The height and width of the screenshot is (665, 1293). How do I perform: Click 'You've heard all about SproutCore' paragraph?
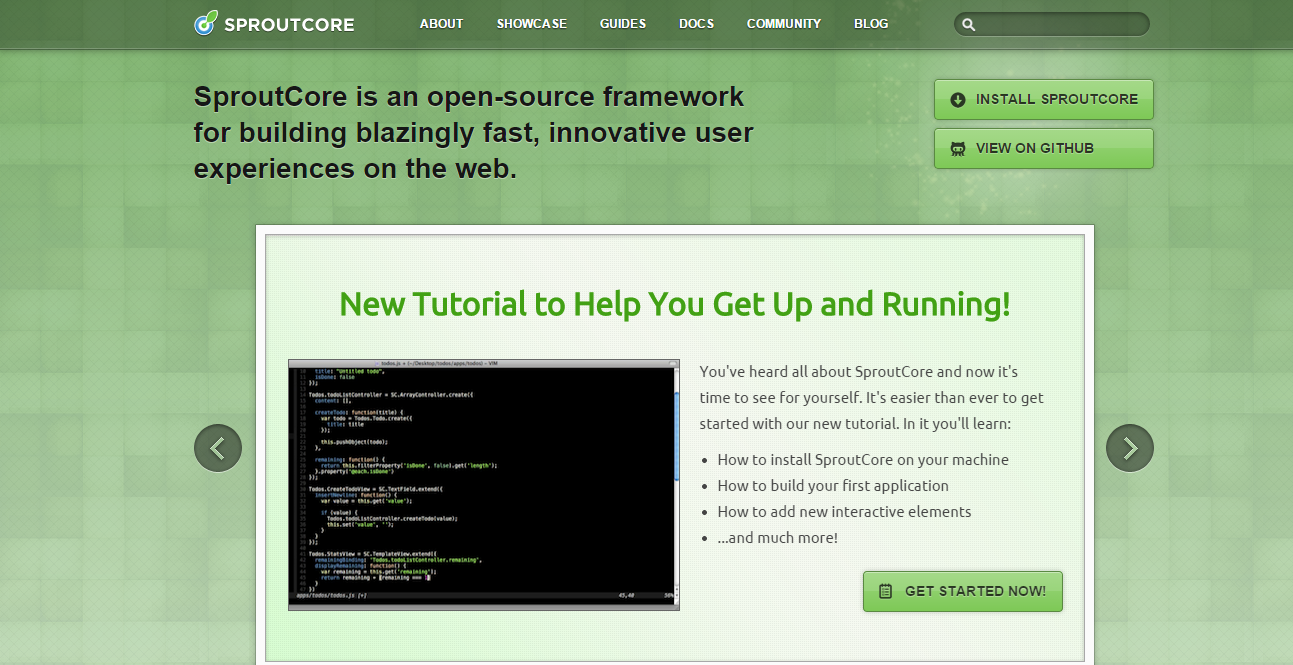click(872, 398)
